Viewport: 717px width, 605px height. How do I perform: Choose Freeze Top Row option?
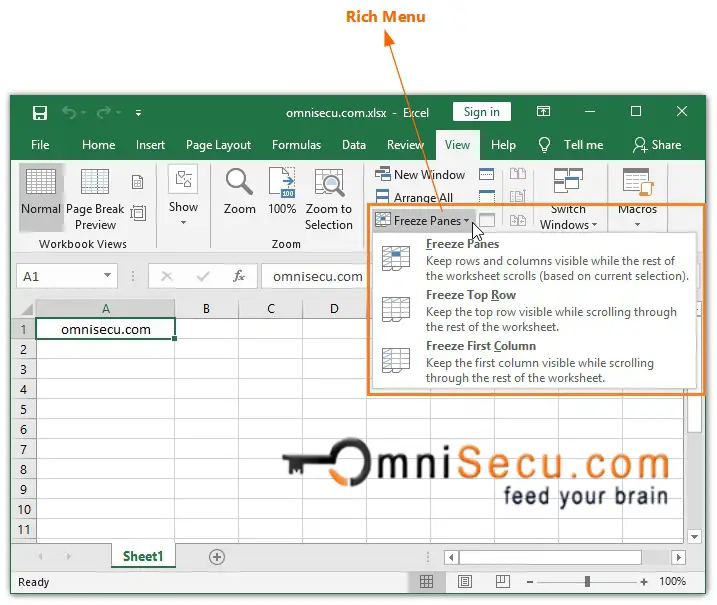pyautogui.click(x=534, y=311)
